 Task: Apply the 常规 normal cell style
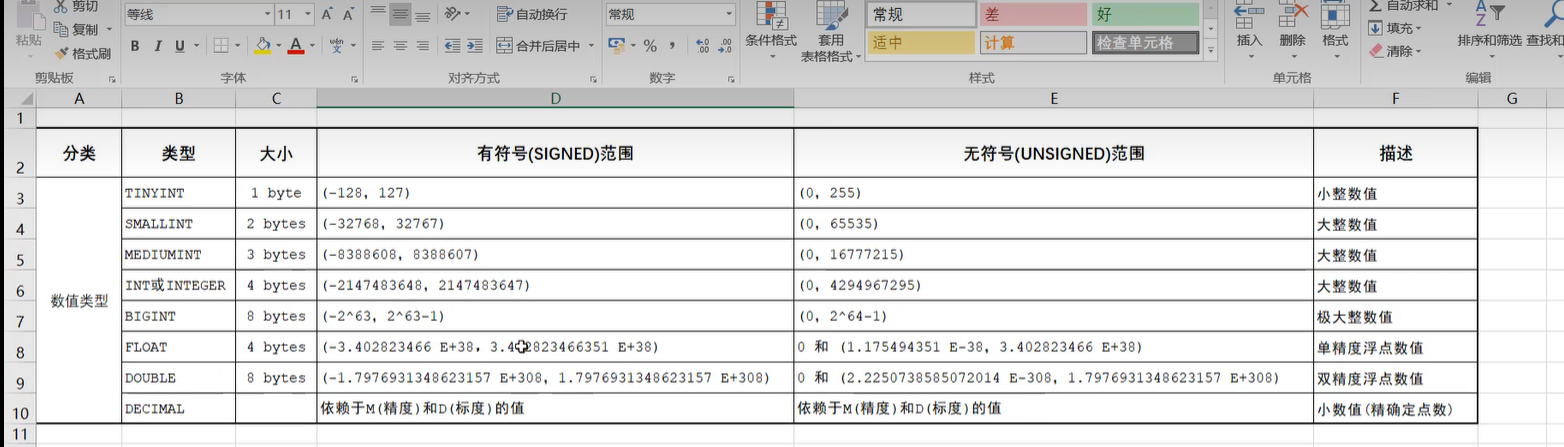pyautogui.click(x=921, y=14)
